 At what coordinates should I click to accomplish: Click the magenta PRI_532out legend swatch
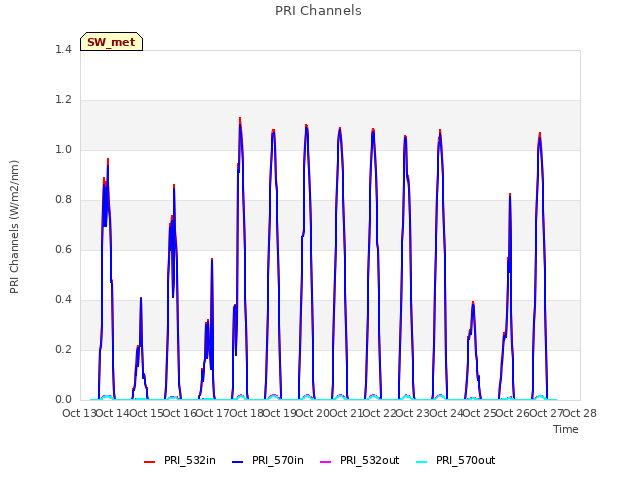(326, 462)
